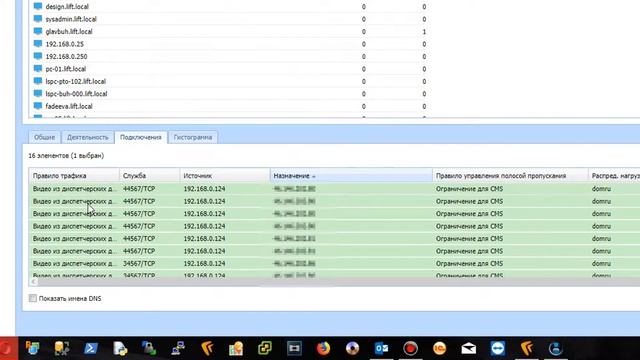Open the Подключения tab
The width and height of the screenshot is (640, 360).
tap(141, 138)
